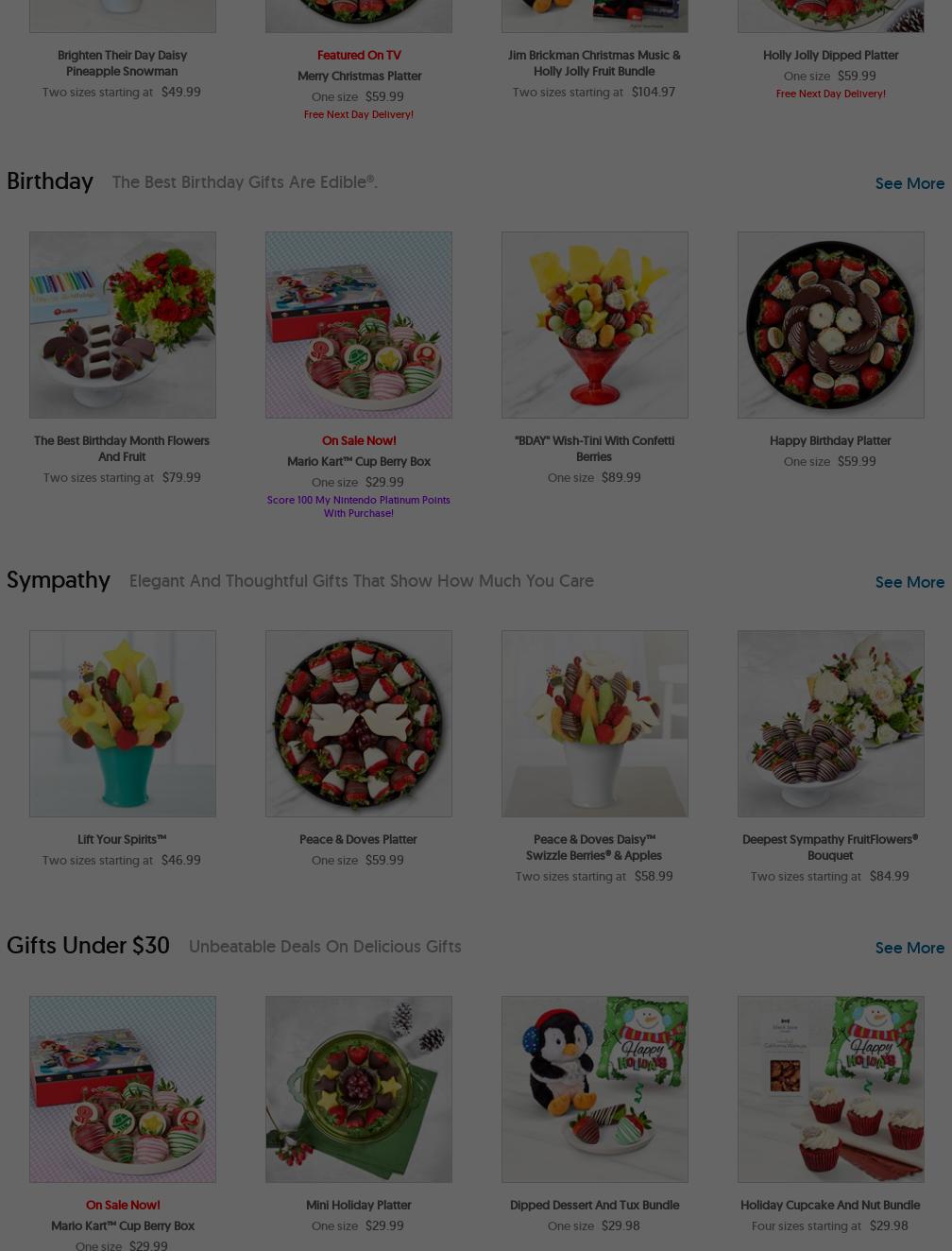Open Jim Brickman Christmas Music bundle title
The image size is (952, 1251).
(x=594, y=63)
